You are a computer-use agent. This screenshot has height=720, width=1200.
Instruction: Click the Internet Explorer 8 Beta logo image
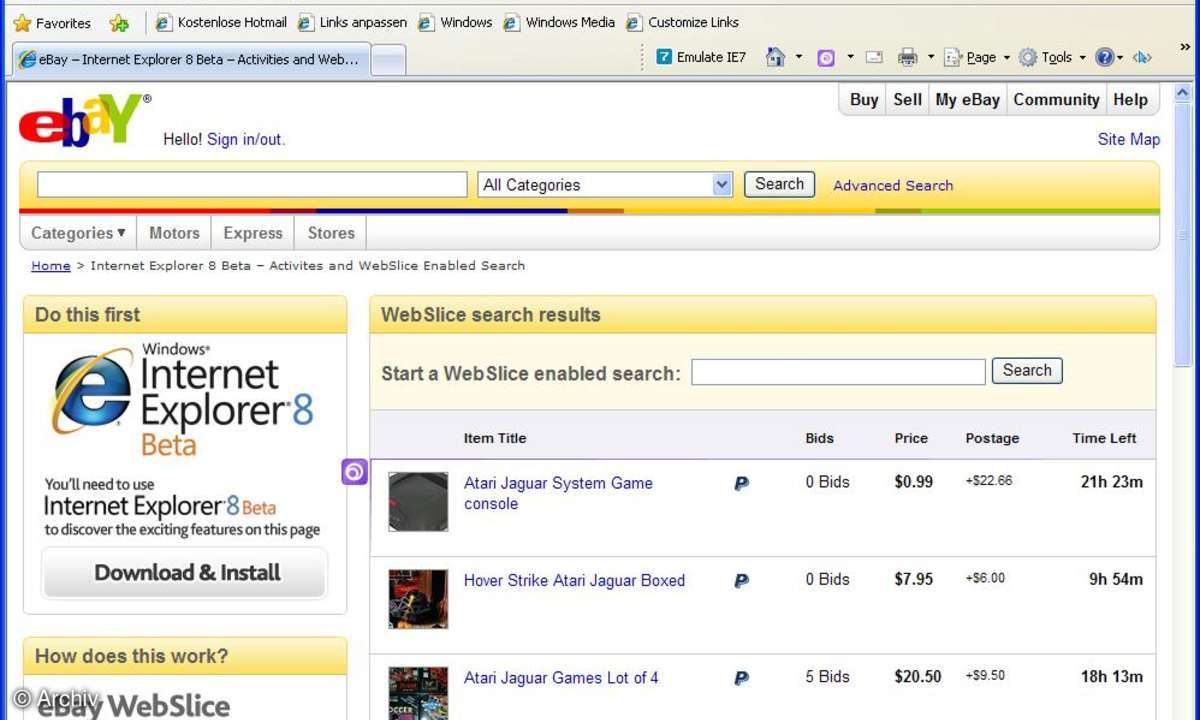click(x=184, y=398)
